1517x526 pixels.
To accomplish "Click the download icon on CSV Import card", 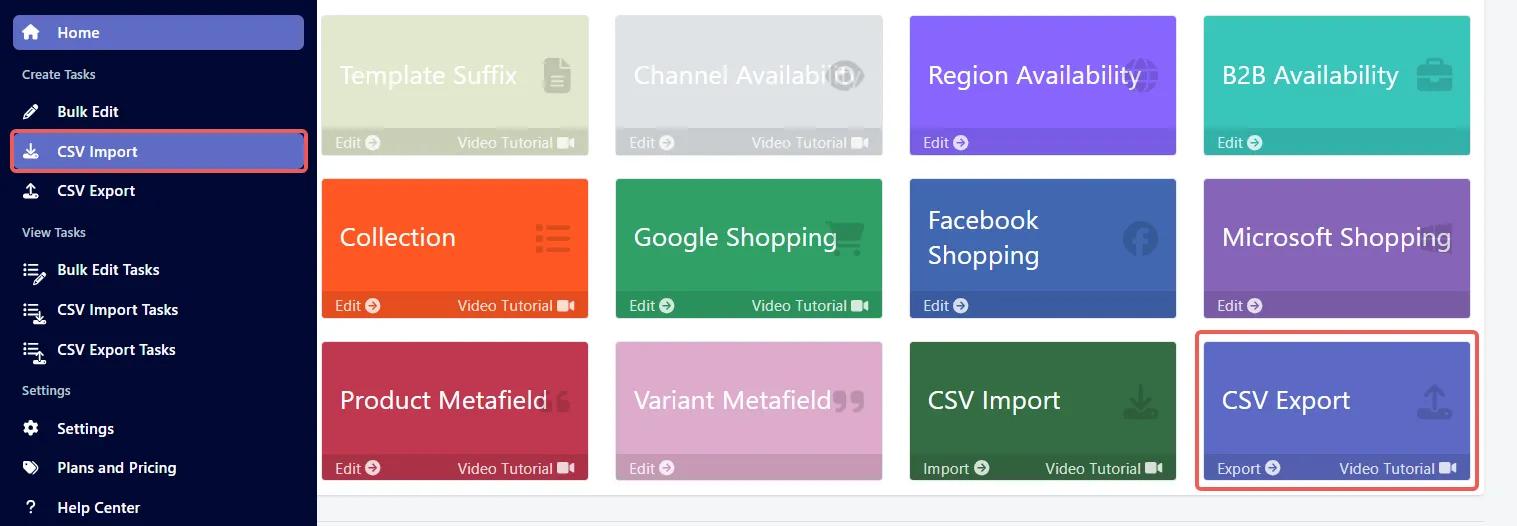I will (1140, 401).
